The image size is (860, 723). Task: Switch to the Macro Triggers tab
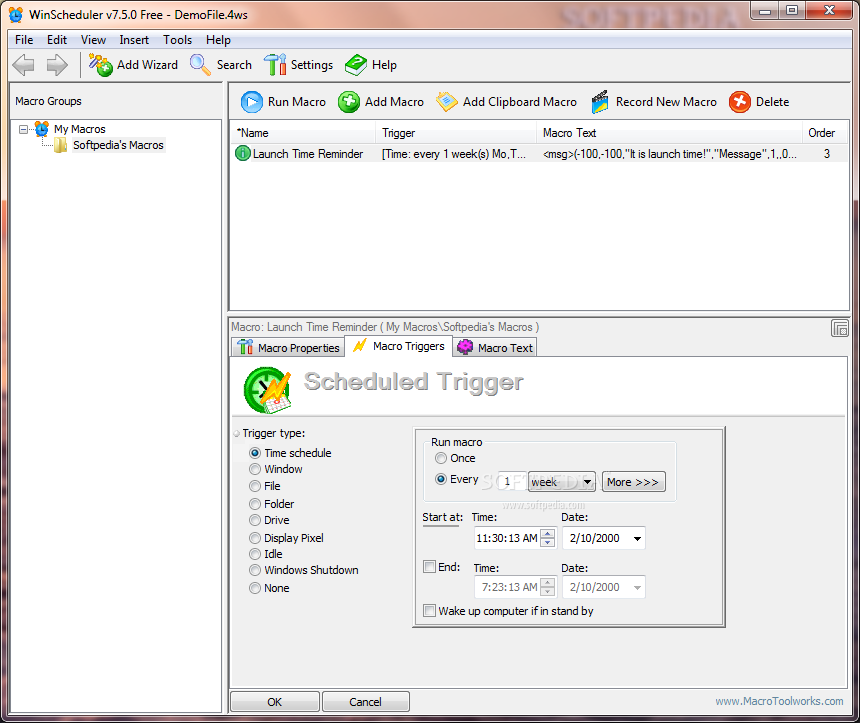pos(399,346)
